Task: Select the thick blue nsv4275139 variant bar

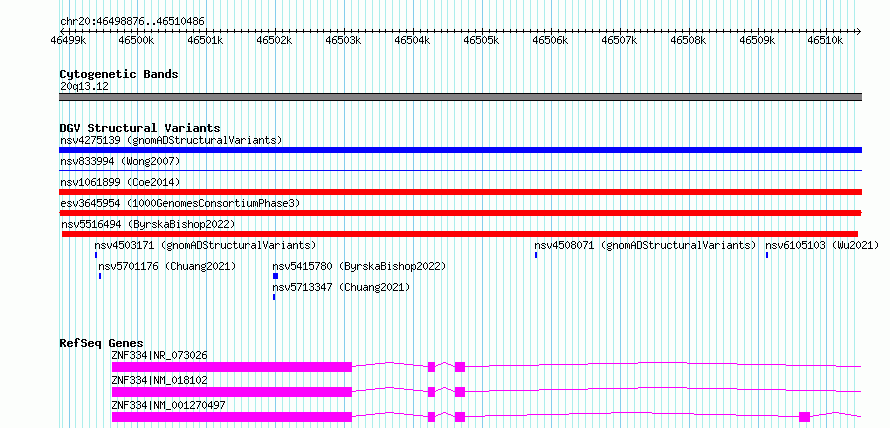Action: coord(460,150)
